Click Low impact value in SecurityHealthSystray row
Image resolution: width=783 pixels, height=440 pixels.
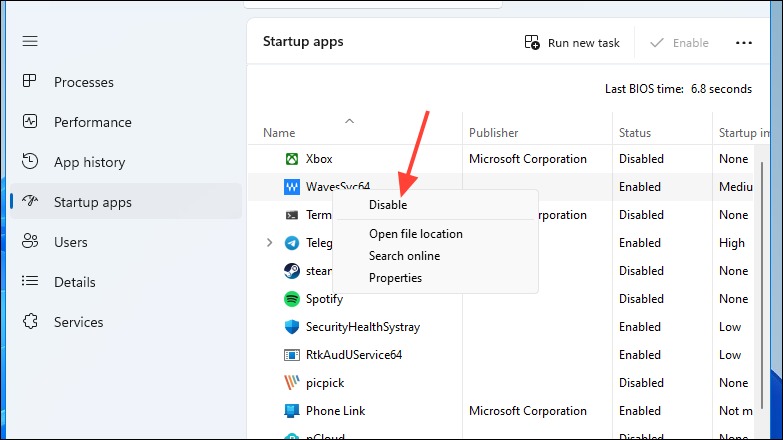click(x=730, y=327)
